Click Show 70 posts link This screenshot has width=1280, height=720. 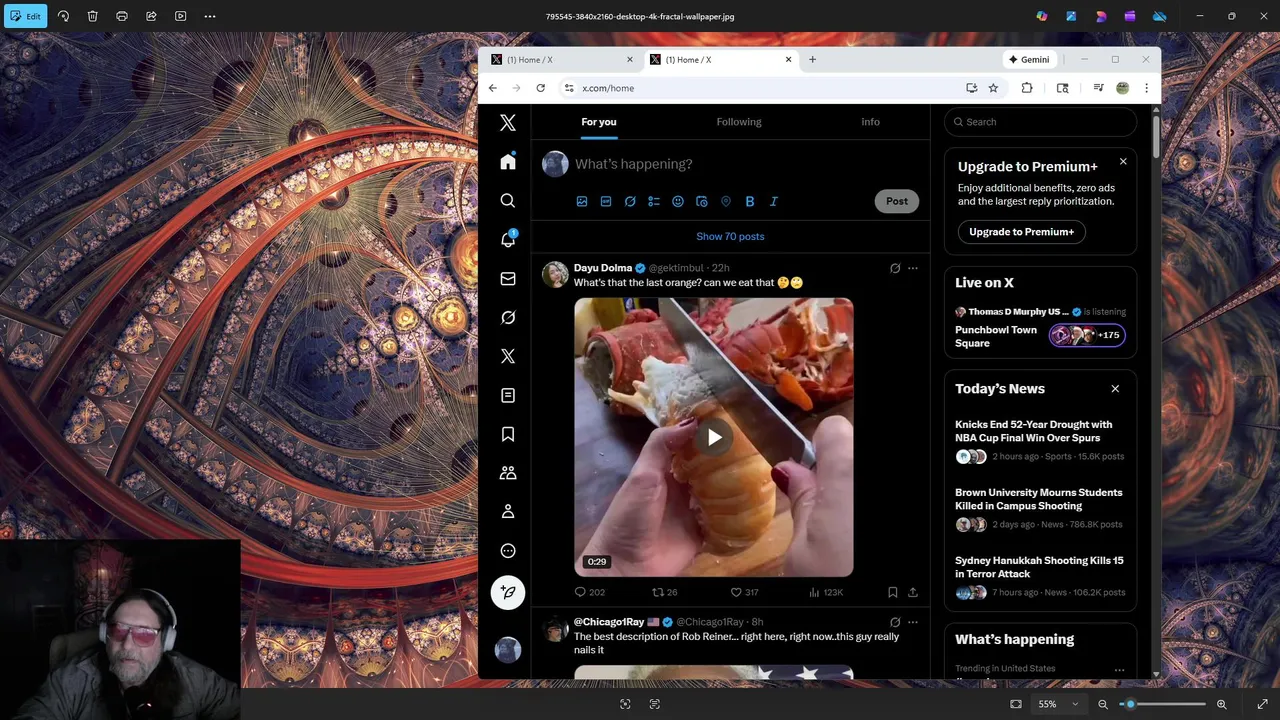pos(730,236)
